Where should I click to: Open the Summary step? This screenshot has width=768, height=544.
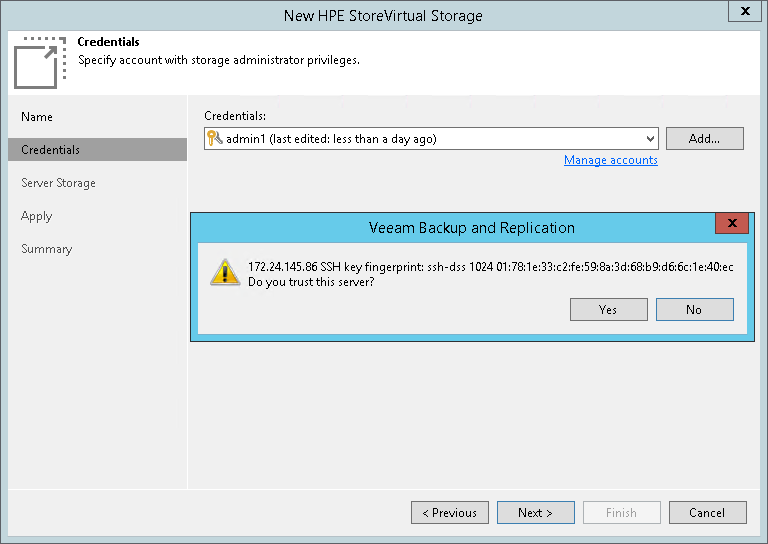pyautogui.click(x=47, y=249)
